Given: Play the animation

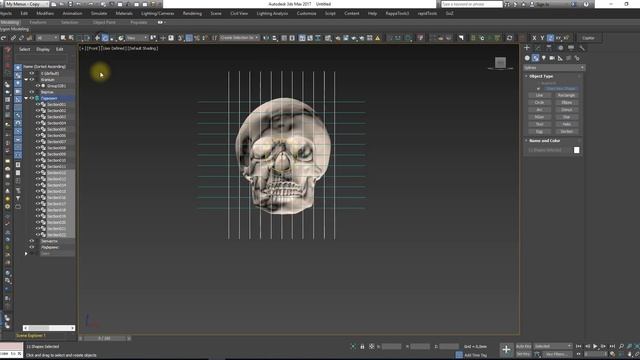Looking at the screenshot, I should click(595, 346).
